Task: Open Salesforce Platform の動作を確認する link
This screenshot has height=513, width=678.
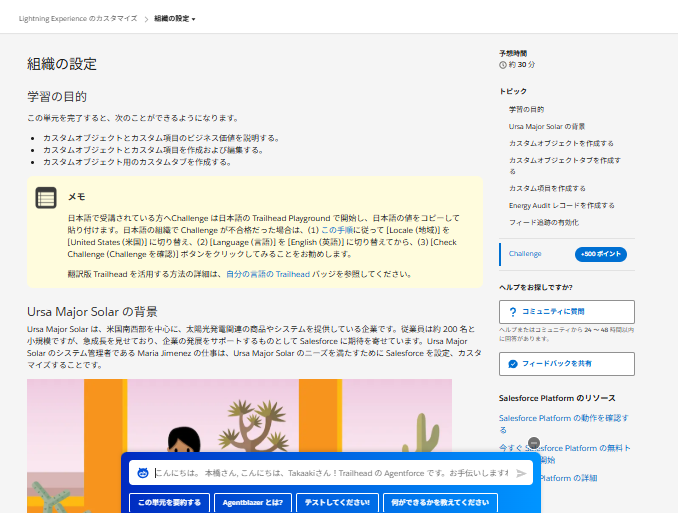Action: tap(563, 424)
